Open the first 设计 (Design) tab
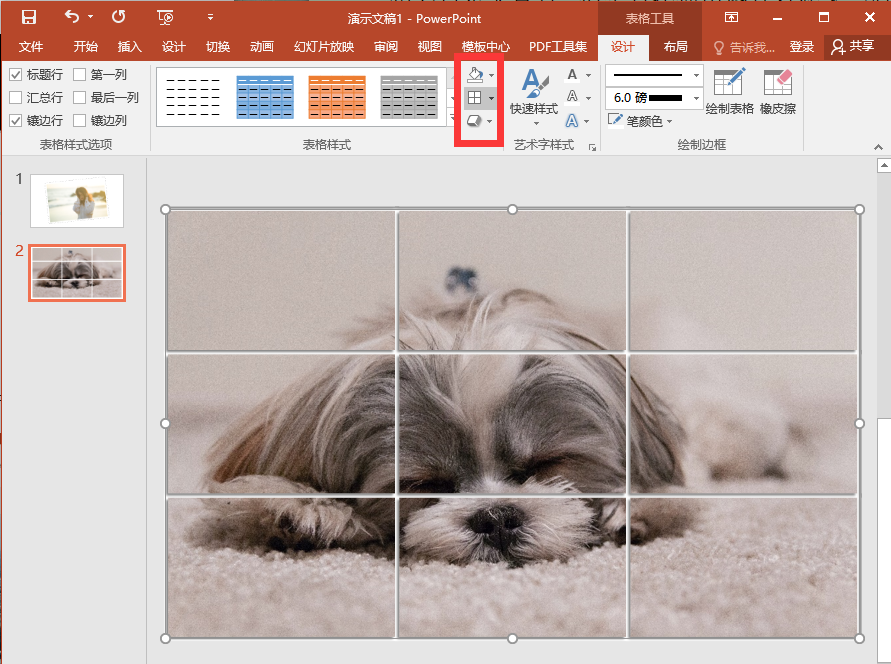 pyautogui.click(x=173, y=47)
